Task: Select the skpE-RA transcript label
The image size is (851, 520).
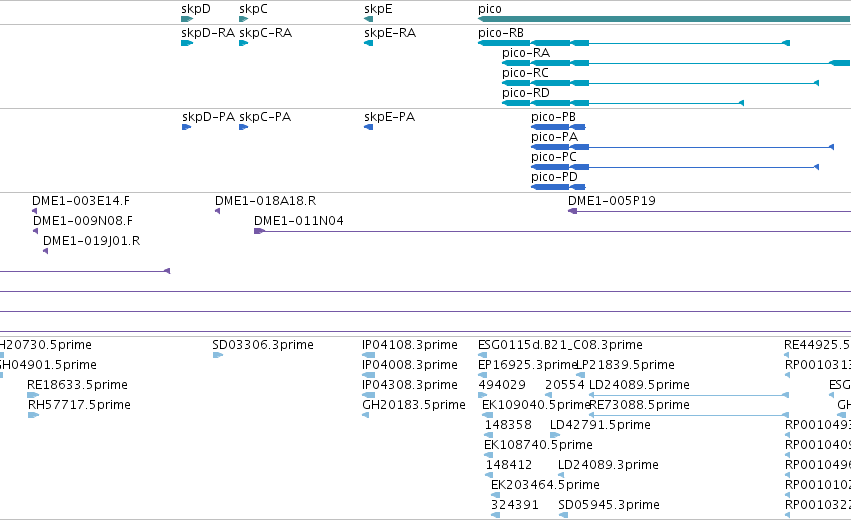Action: pyautogui.click(x=390, y=33)
